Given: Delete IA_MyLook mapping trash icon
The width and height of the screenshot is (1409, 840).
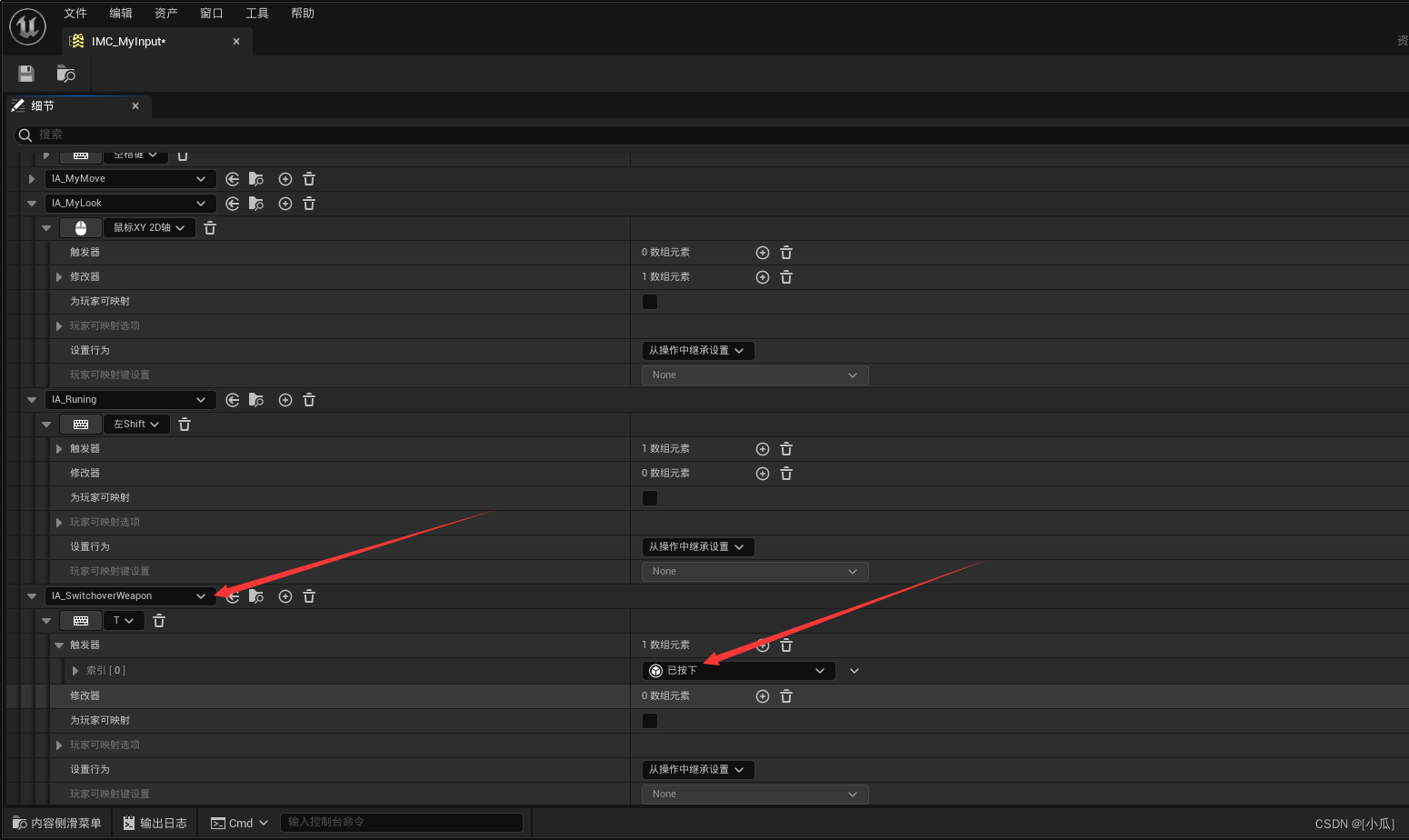Looking at the screenshot, I should [x=309, y=204].
